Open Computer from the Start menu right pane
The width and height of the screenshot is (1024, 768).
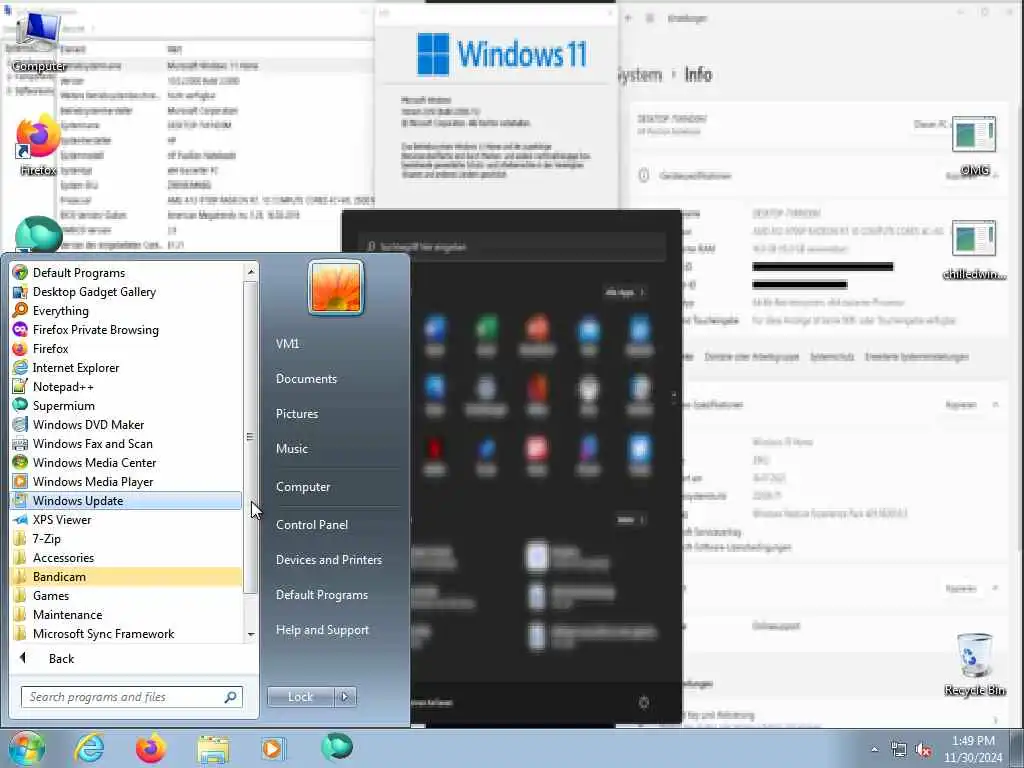(x=303, y=487)
